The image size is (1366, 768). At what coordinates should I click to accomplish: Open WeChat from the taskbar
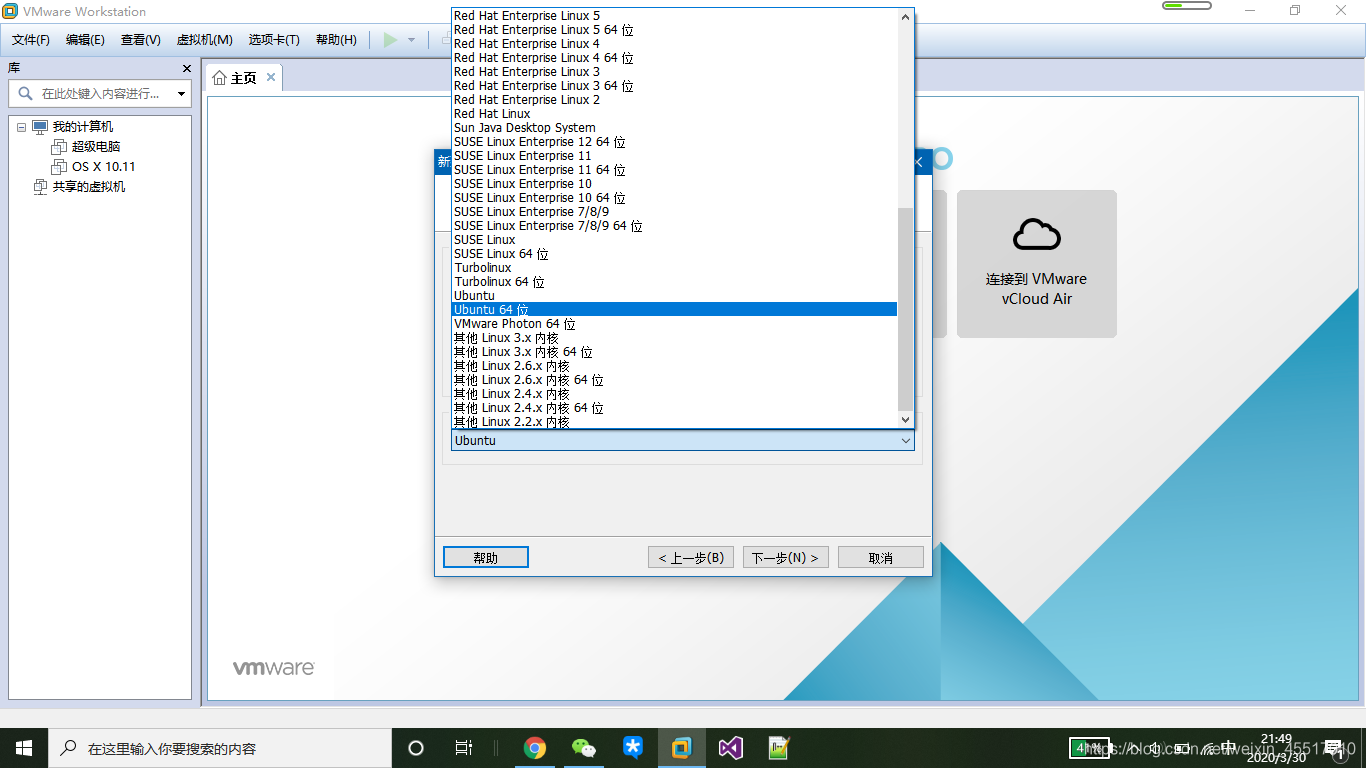pyautogui.click(x=584, y=748)
